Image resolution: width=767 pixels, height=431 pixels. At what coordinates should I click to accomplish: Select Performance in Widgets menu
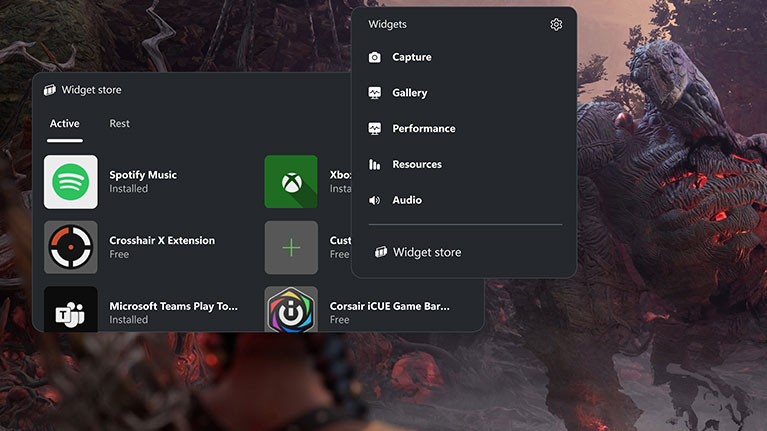[424, 129]
